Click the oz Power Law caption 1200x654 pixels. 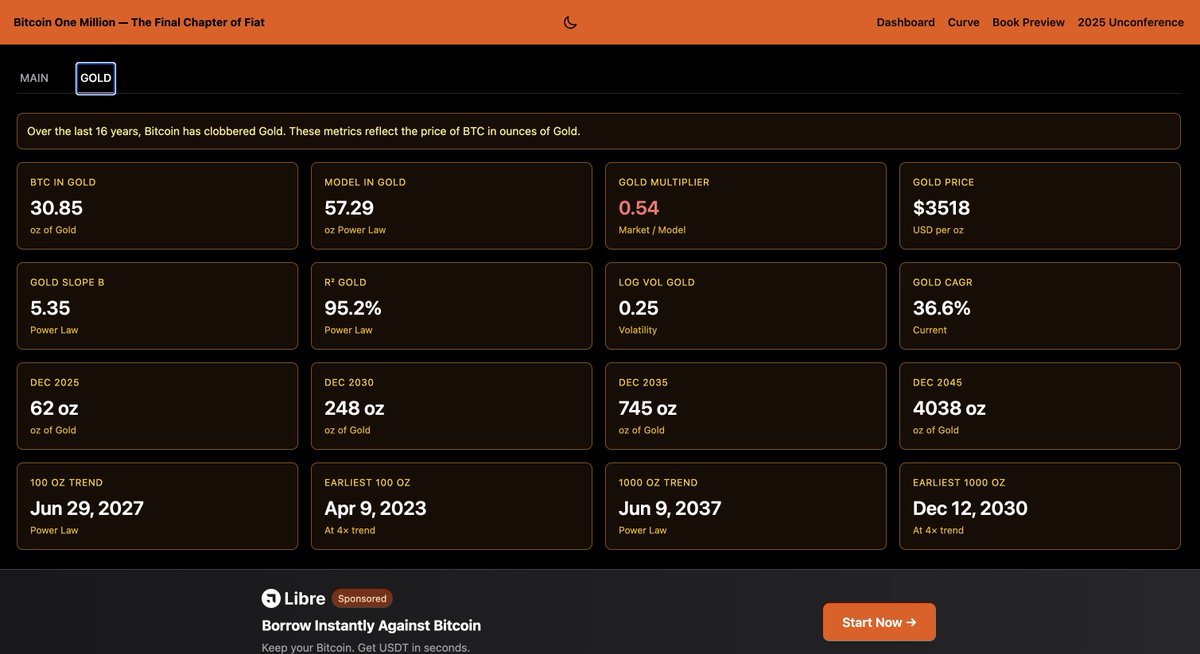[x=355, y=230]
